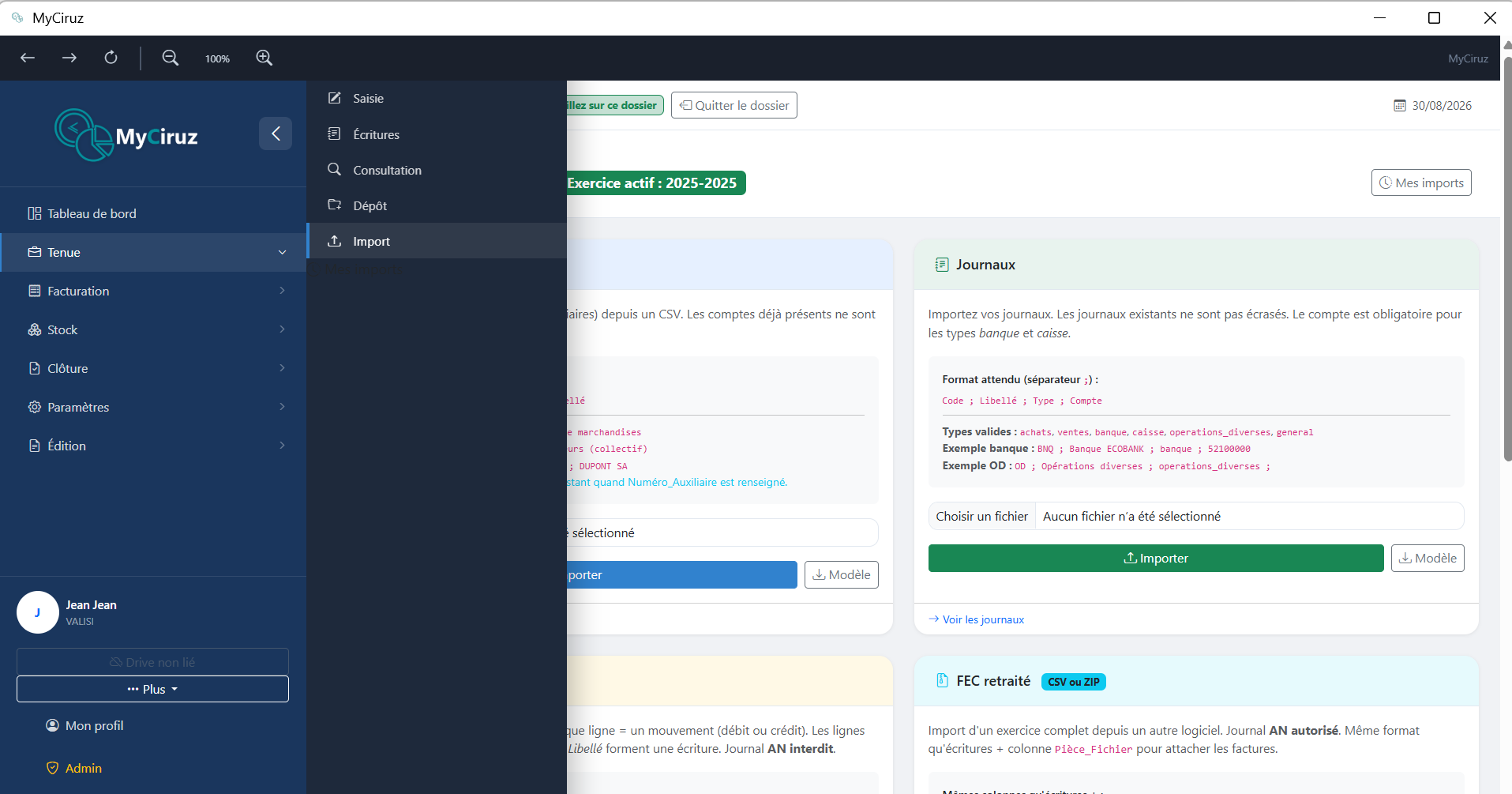1512x794 pixels.
Task: Expand the Facturation menu chevron
Action: coord(282,291)
